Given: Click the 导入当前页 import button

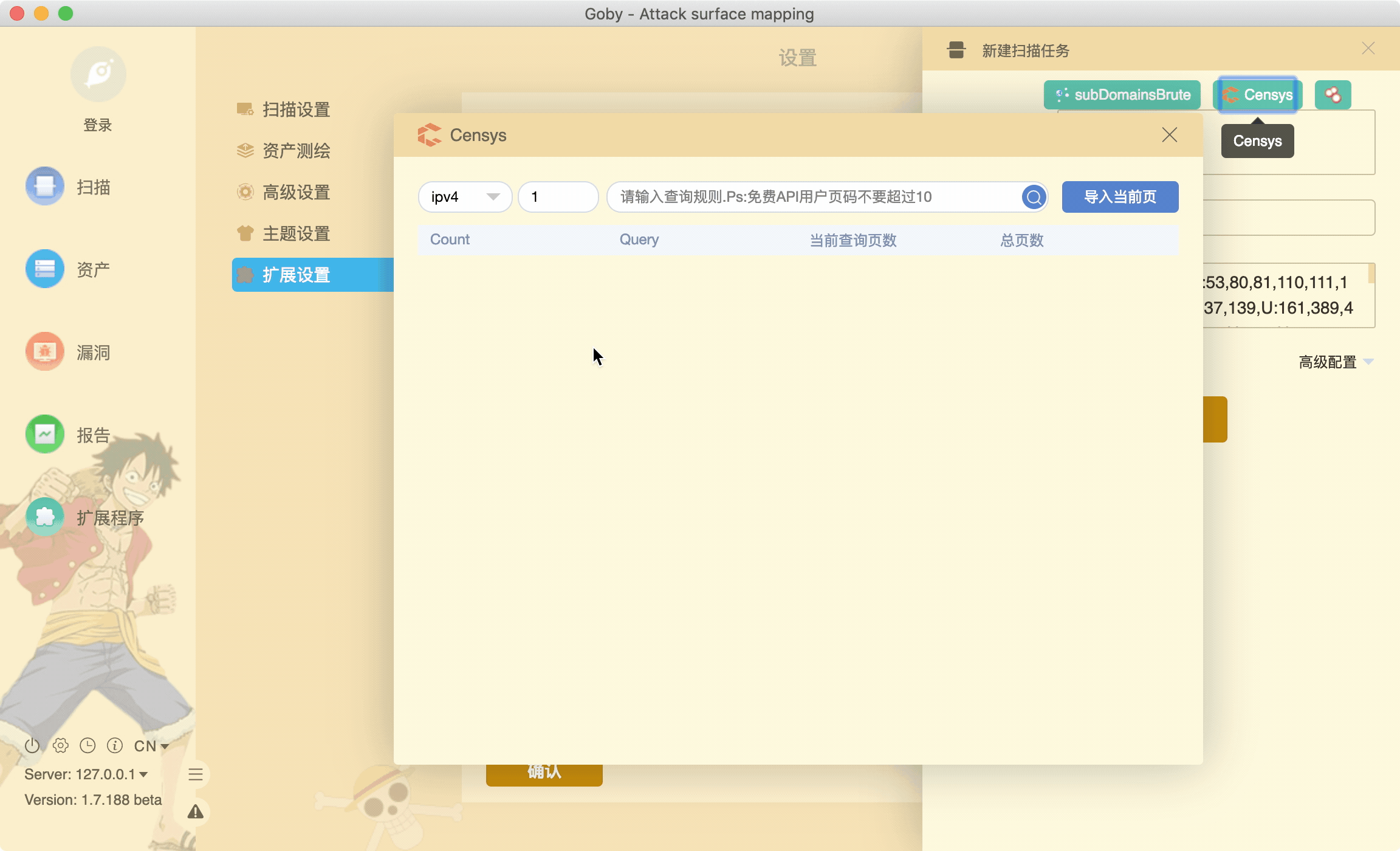Looking at the screenshot, I should 1120,197.
